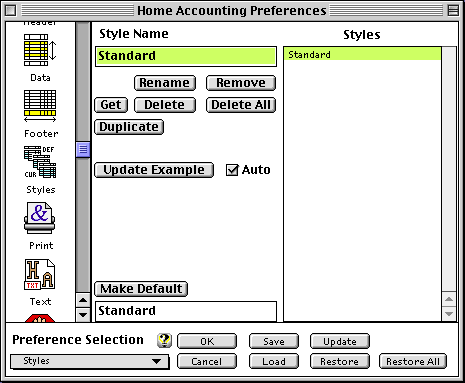Click the Restore All button
The width and height of the screenshot is (465, 383).
pyautogui.click(x=413, y=361)
